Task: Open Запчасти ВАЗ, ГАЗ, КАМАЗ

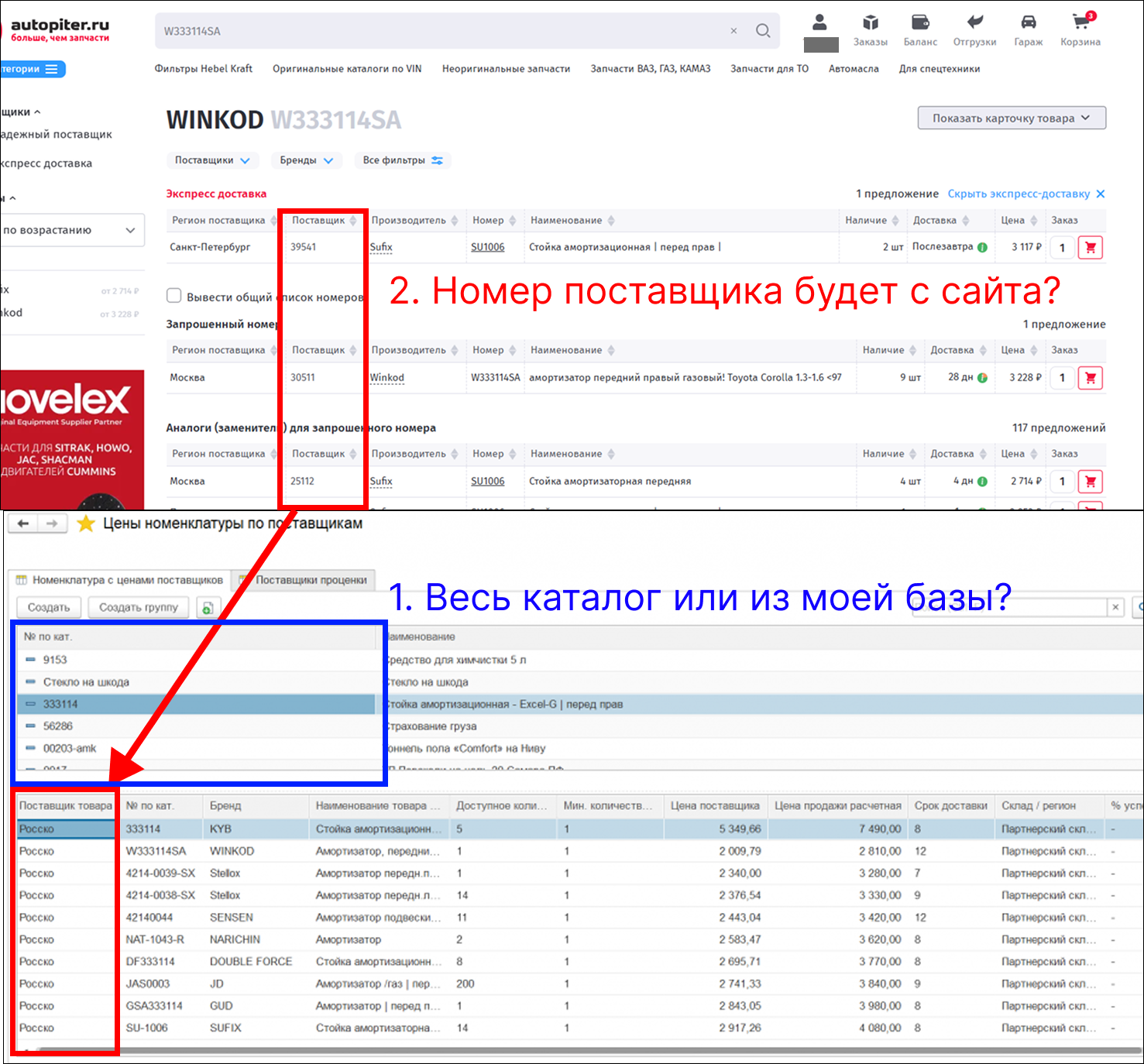Action: coord(651,69)
